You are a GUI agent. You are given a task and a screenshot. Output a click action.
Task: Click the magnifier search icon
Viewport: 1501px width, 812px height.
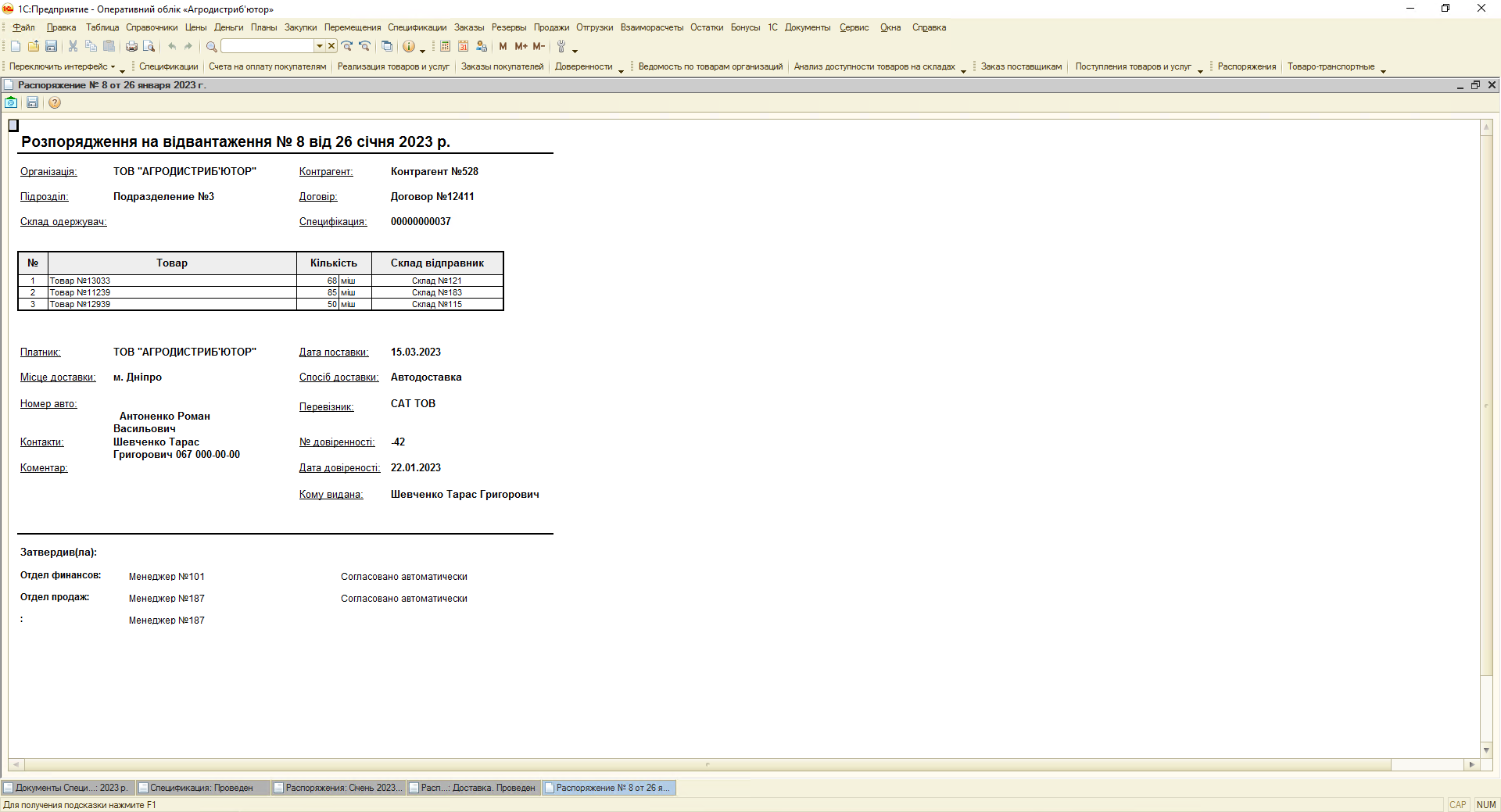pyautogui.click(x=211, y=46)
